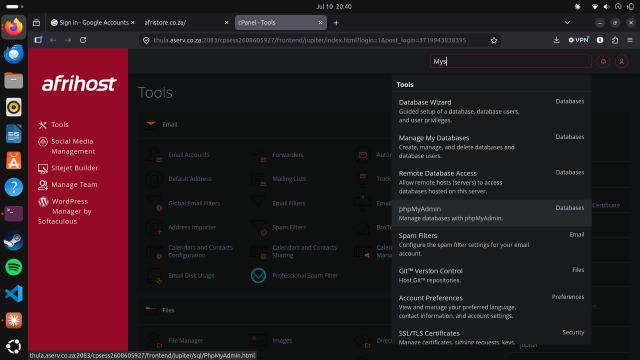640x360 pixels.
Task: Expand the list all tabs dropdown
Action: pyautogui.click(x=567, y=22)
